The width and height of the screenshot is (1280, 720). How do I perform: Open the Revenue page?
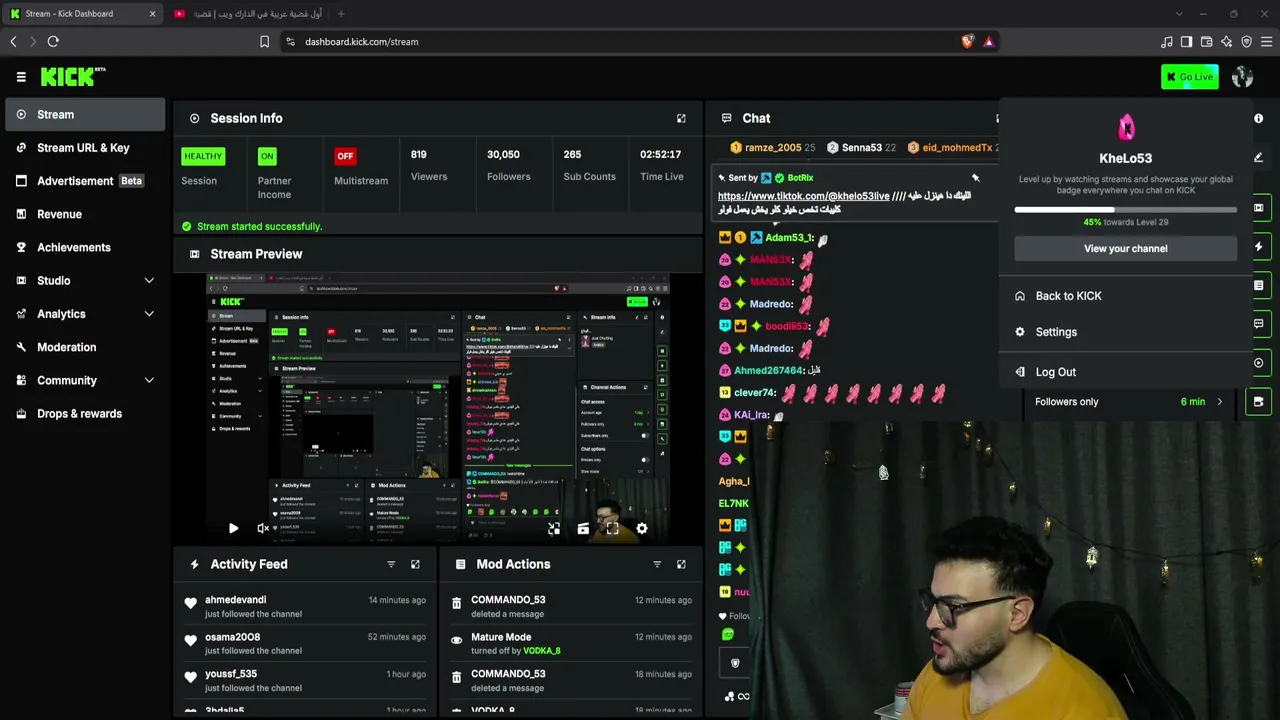coord(85,214)
